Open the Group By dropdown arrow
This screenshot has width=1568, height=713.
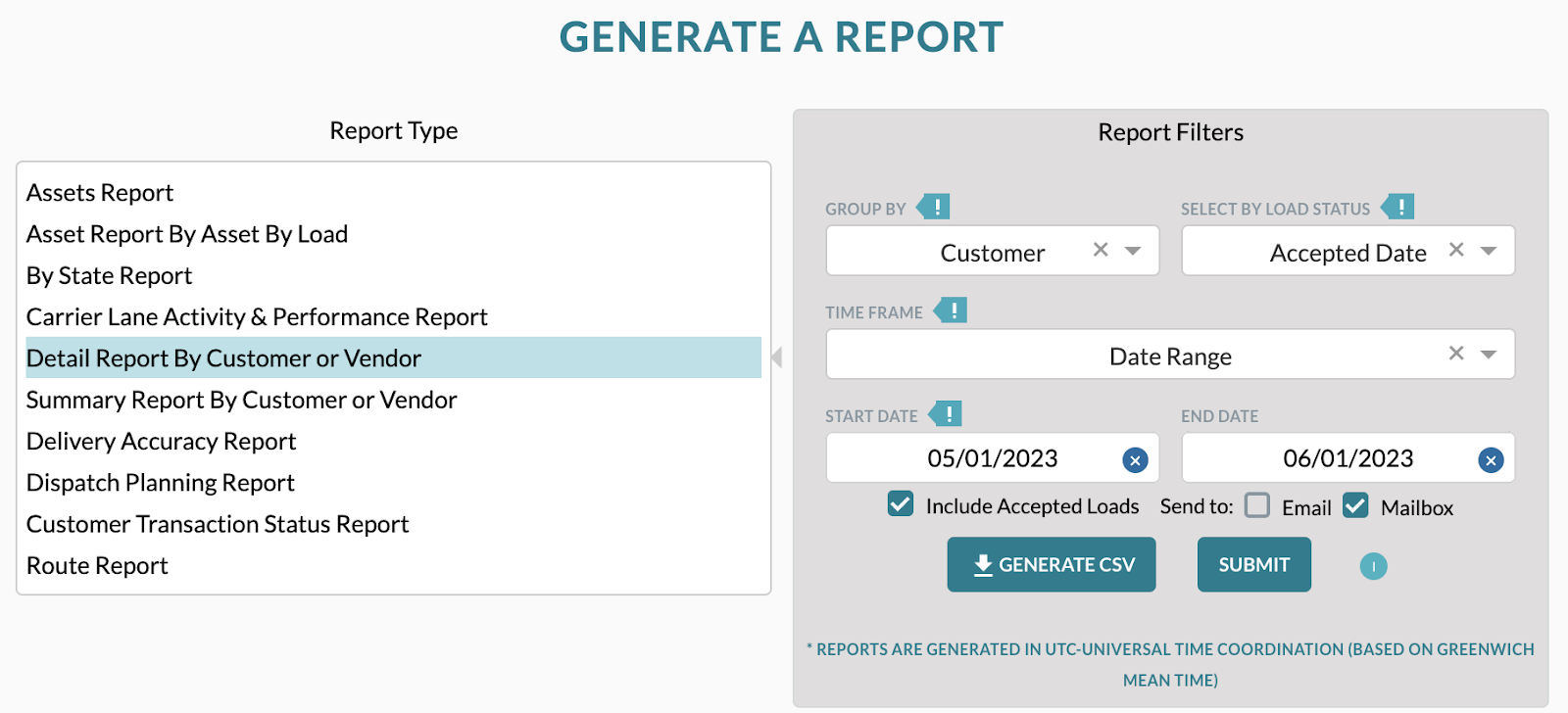pyautogui.click(x=1133, y=251)
